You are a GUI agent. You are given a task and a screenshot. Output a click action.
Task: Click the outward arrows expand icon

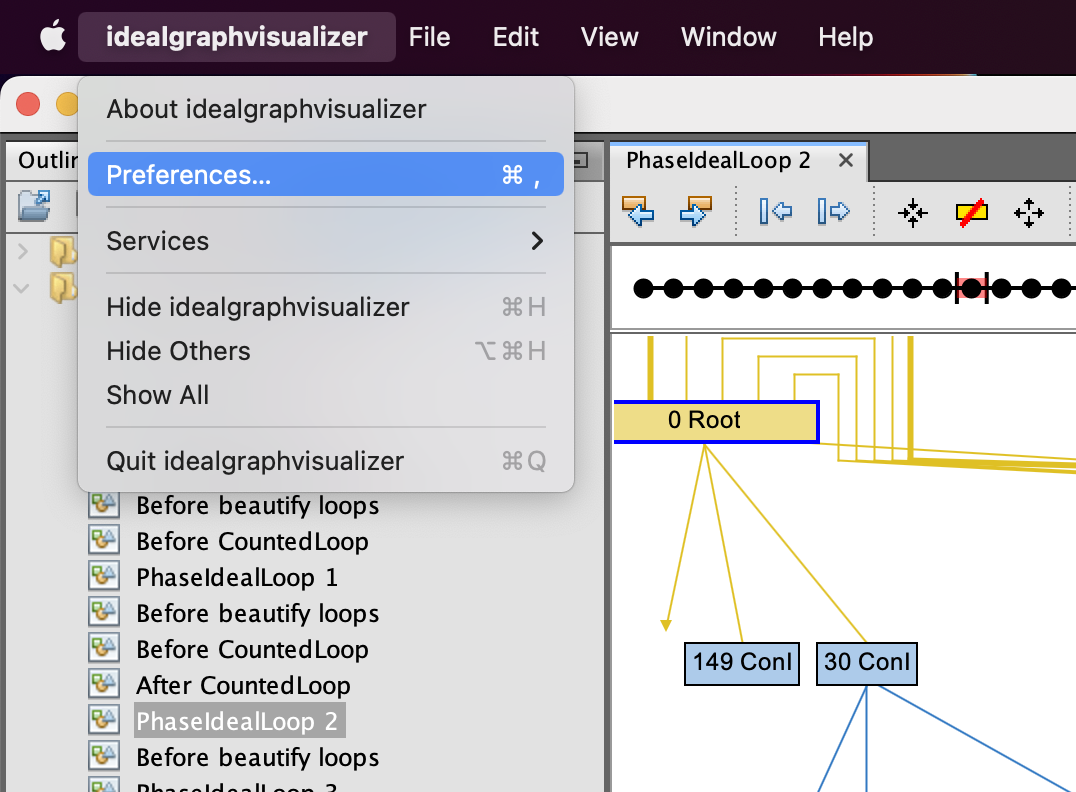point(1029,212)
